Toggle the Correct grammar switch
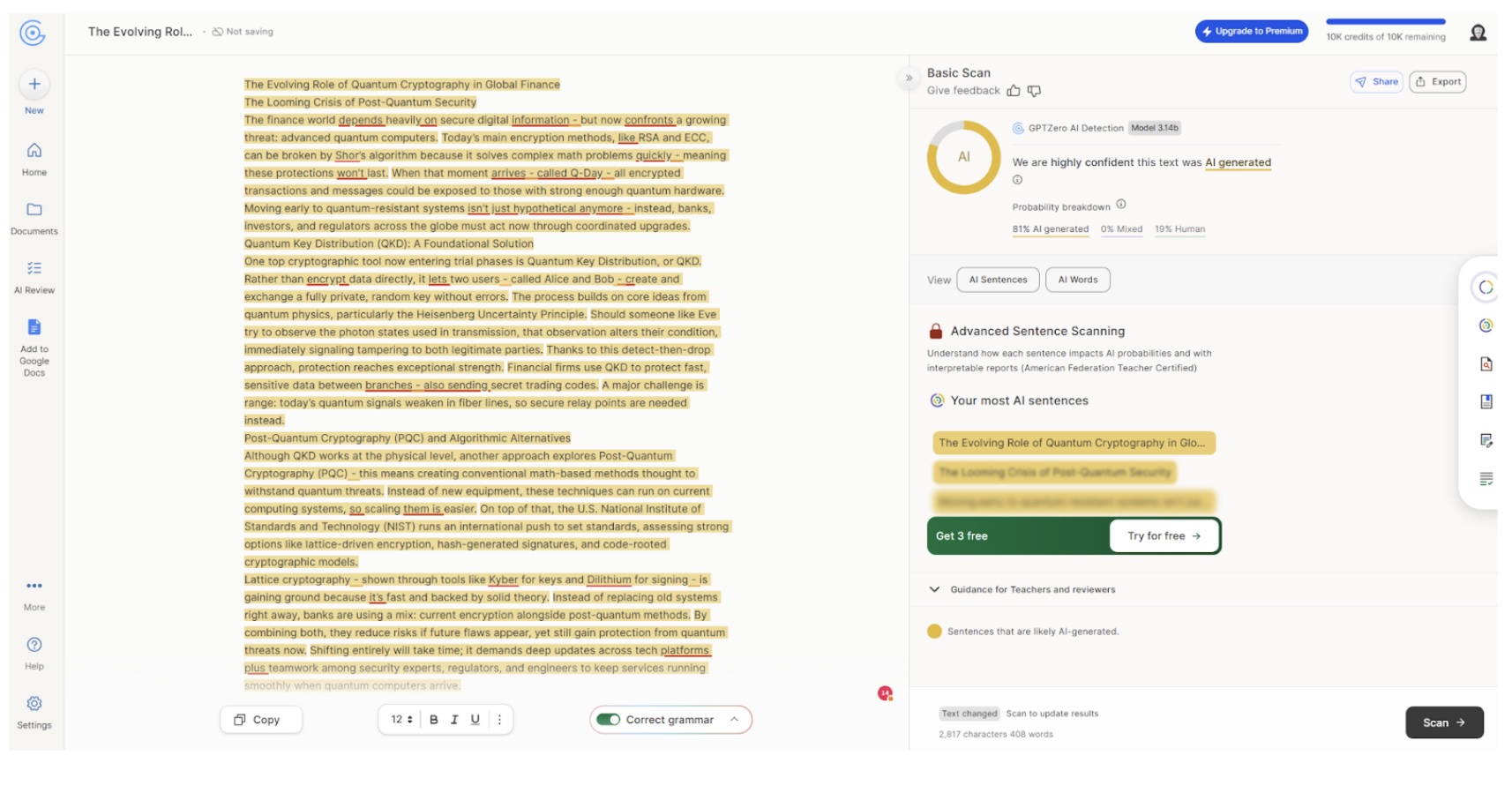The width and height of the screenshot is (1512, 808). (608, 720)
